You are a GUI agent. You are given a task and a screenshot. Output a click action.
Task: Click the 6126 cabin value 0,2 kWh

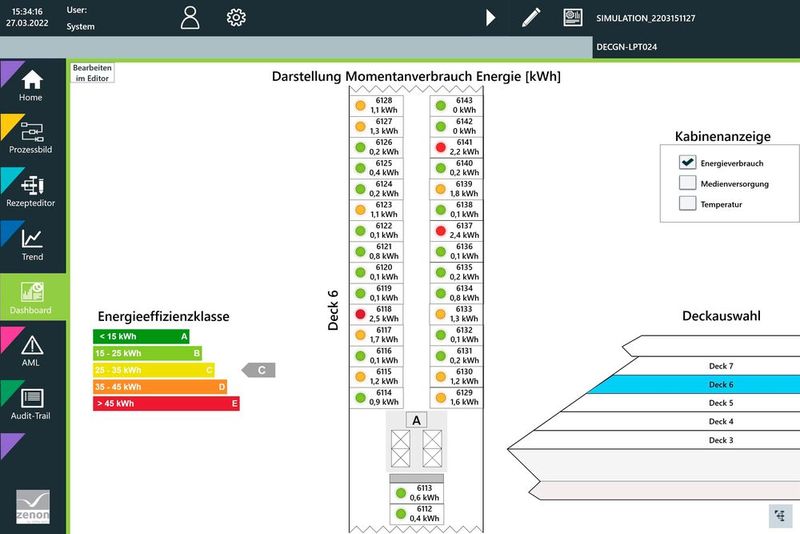[384, 152]
